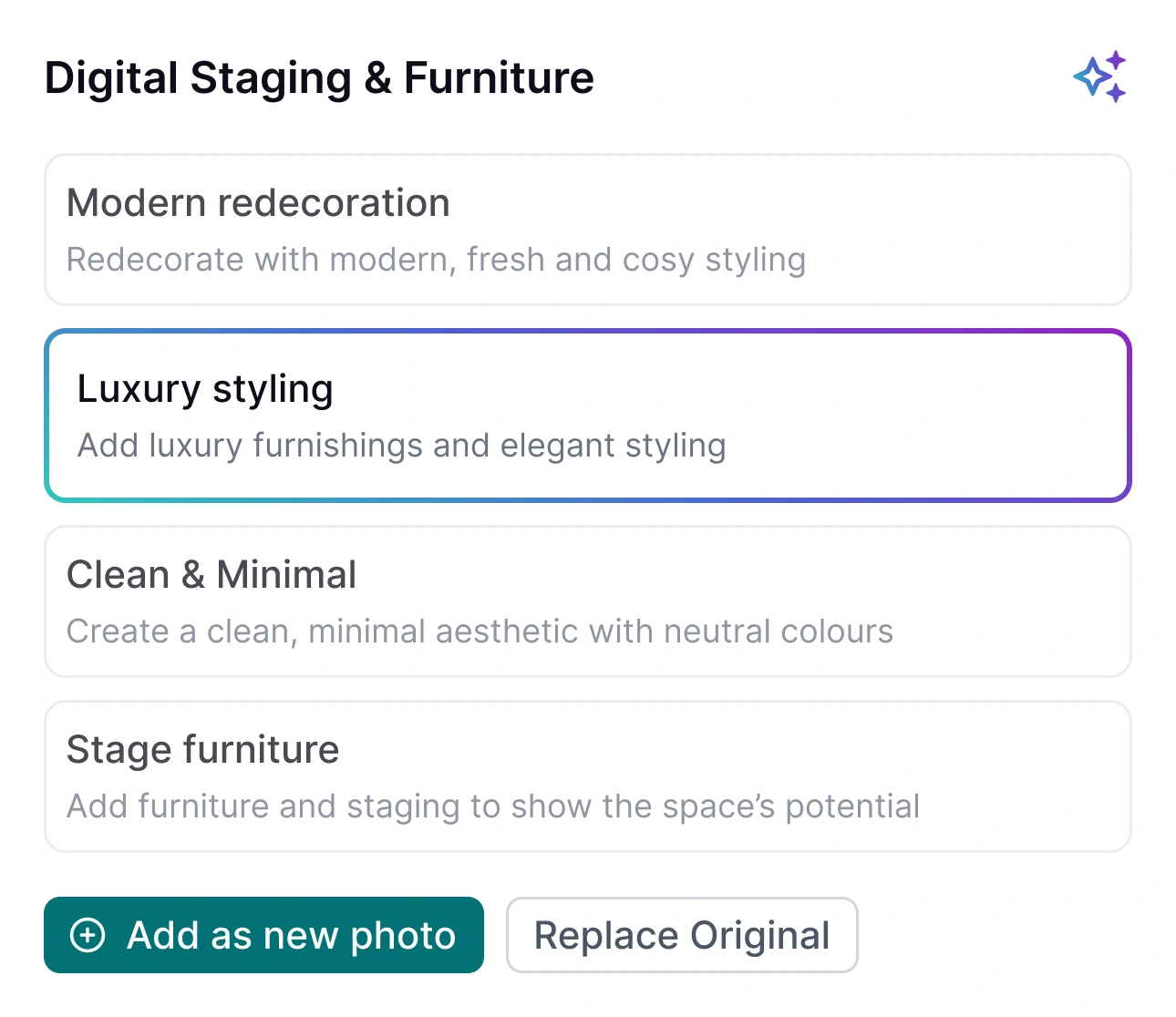Click the plus circle icon on the teal button
The image size is (1176, 1017).
(x=88, y=936)
